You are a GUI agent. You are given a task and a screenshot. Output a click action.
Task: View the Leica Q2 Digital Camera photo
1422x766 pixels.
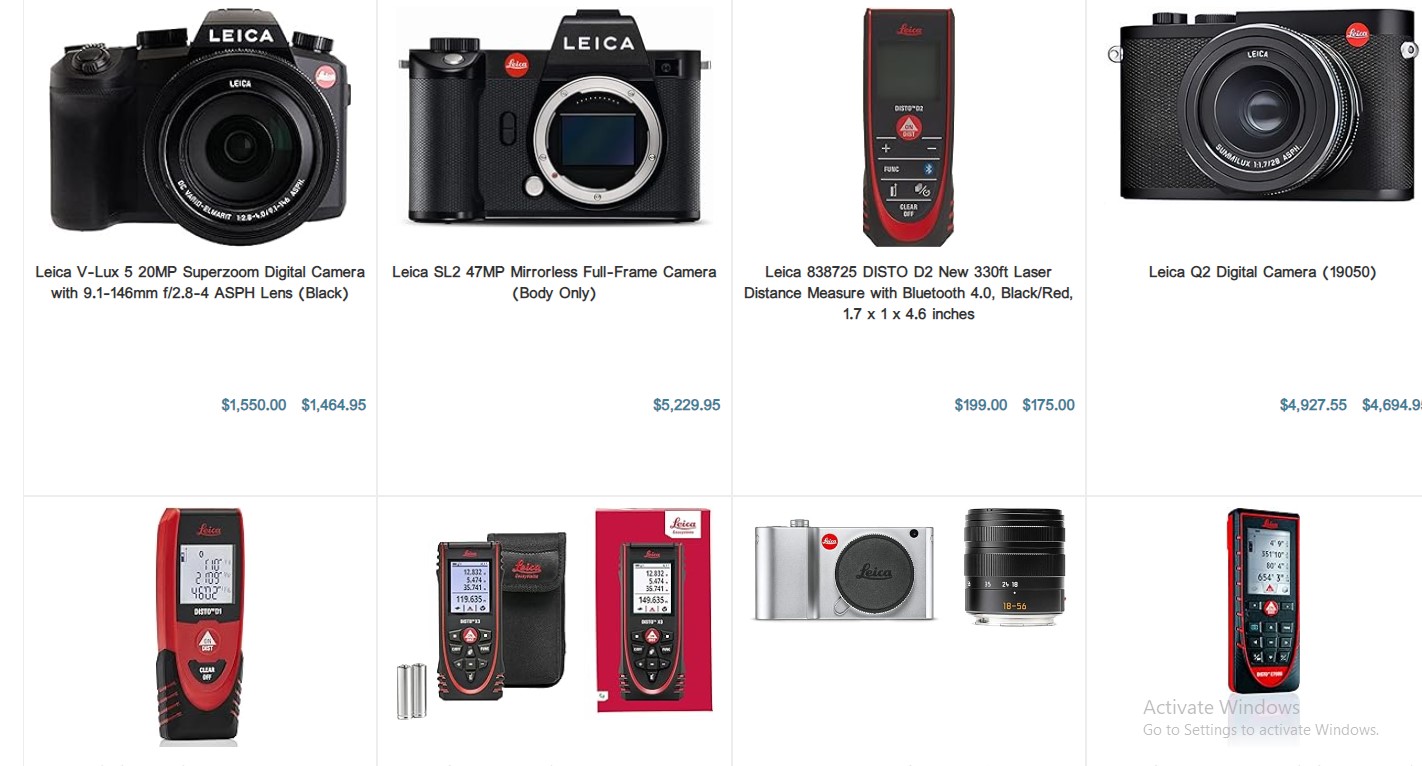pyautogui.click(x=1264, y=106)
